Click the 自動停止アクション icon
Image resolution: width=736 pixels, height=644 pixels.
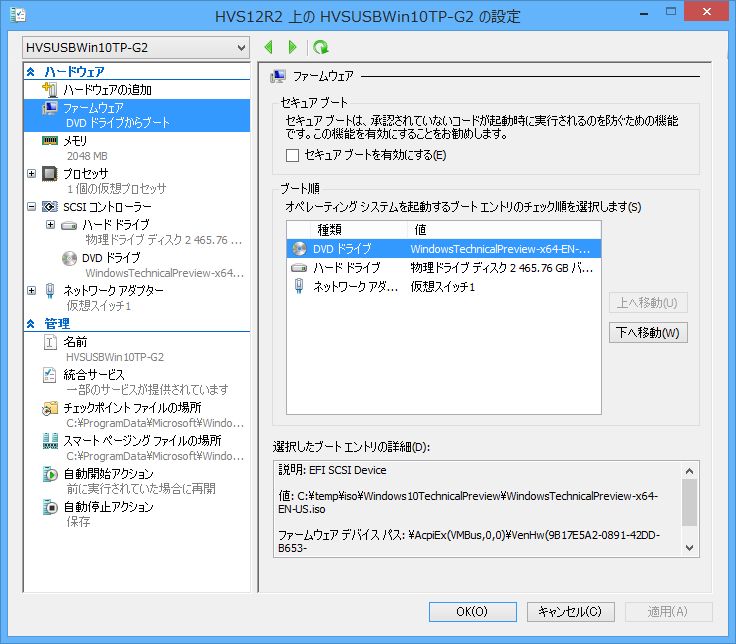(50, 507)
